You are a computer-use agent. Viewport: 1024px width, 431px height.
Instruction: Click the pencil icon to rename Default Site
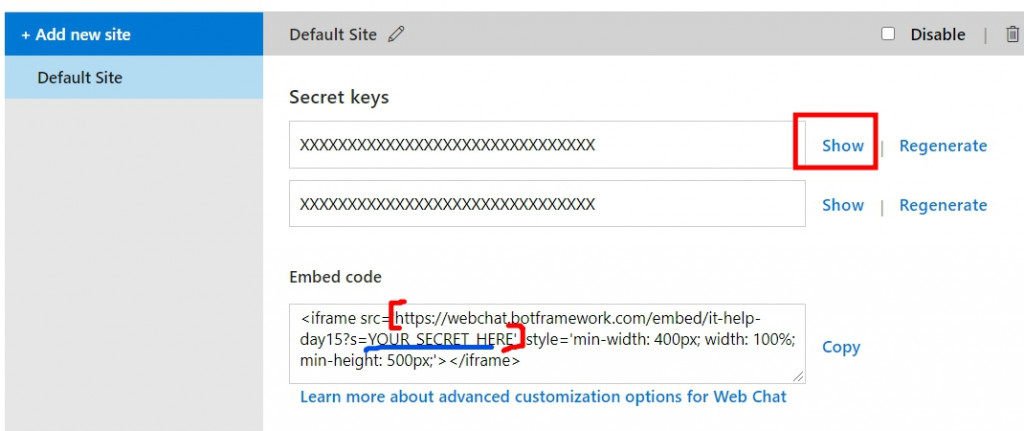pos(396,34)
